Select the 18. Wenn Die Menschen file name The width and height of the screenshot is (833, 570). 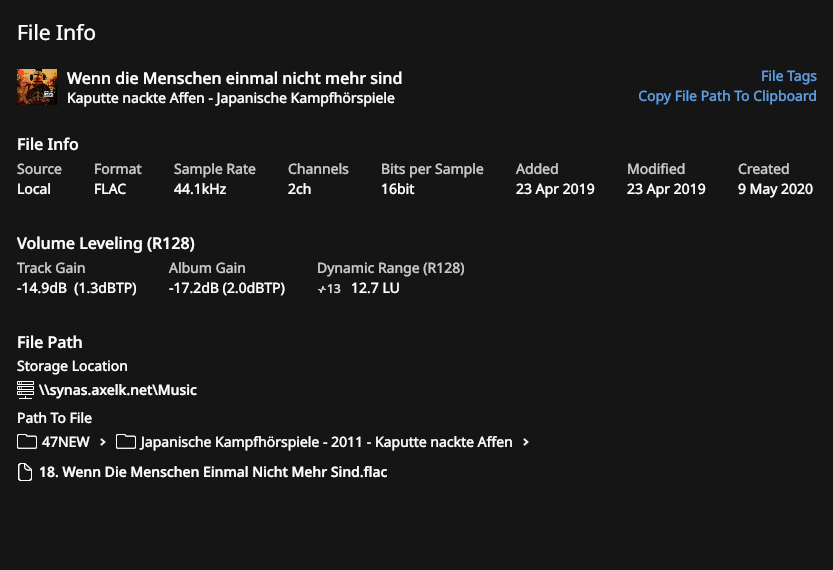coord(213,472)
